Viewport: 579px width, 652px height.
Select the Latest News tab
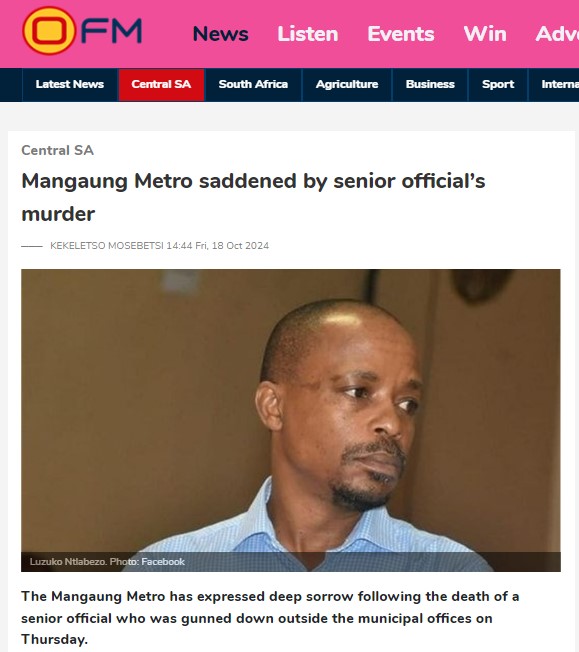pyautogui.click(x=70, y=84)
